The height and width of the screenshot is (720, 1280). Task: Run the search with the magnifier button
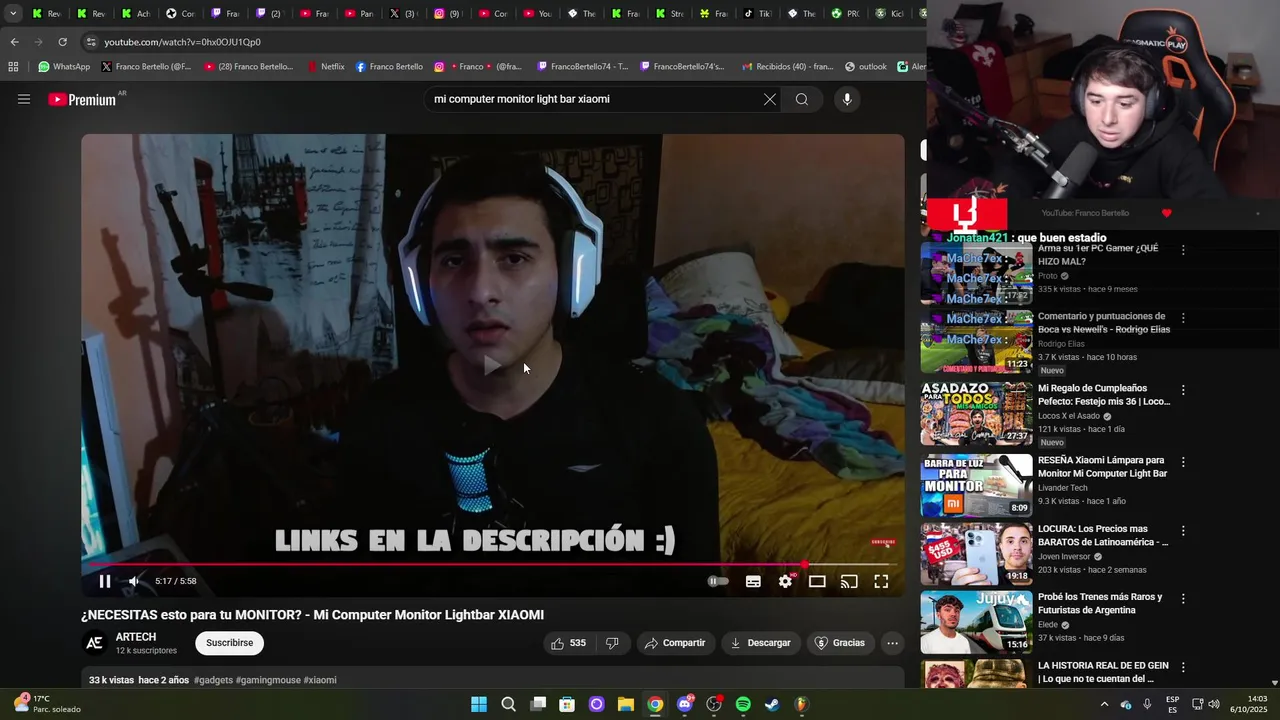coord(802,99)
